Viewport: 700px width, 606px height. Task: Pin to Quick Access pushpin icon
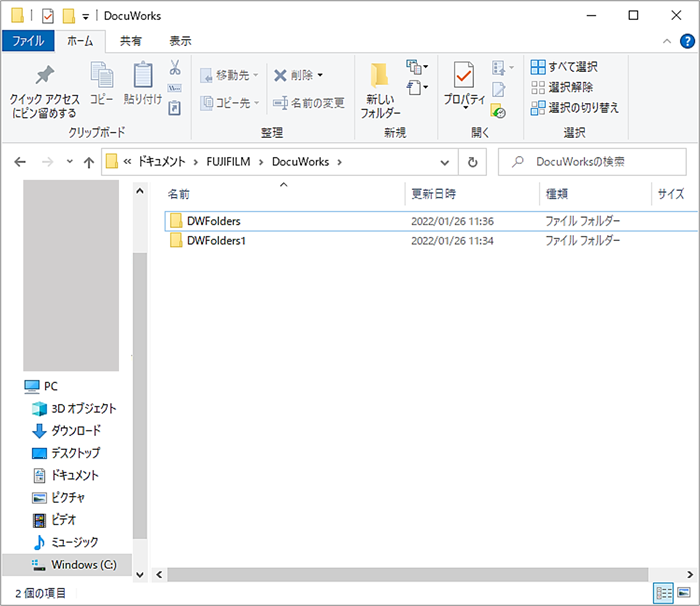pyautogui.click(x=45, y=75)
